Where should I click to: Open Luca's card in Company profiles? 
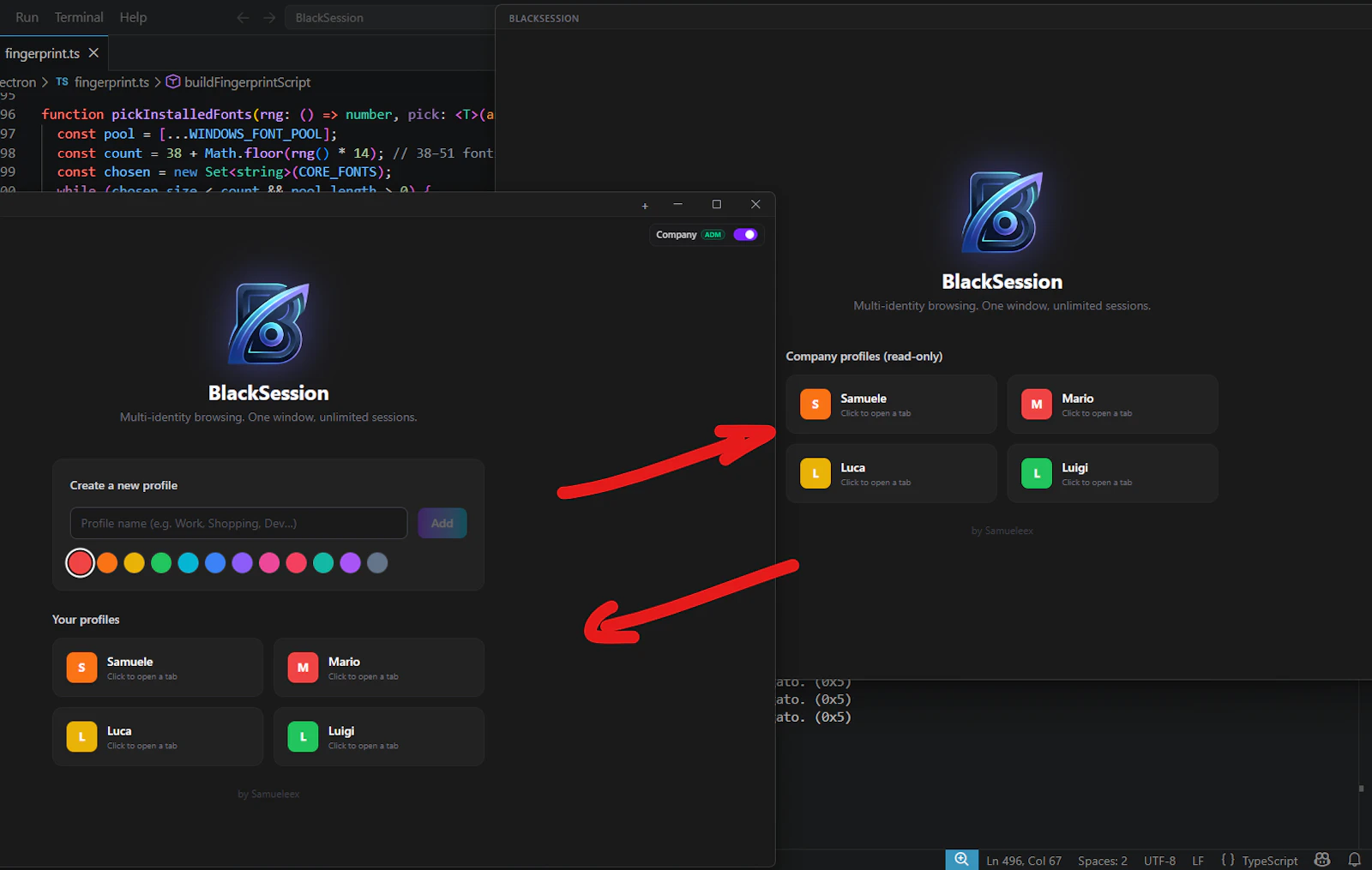pyautogui.click(x=892, y=473)
